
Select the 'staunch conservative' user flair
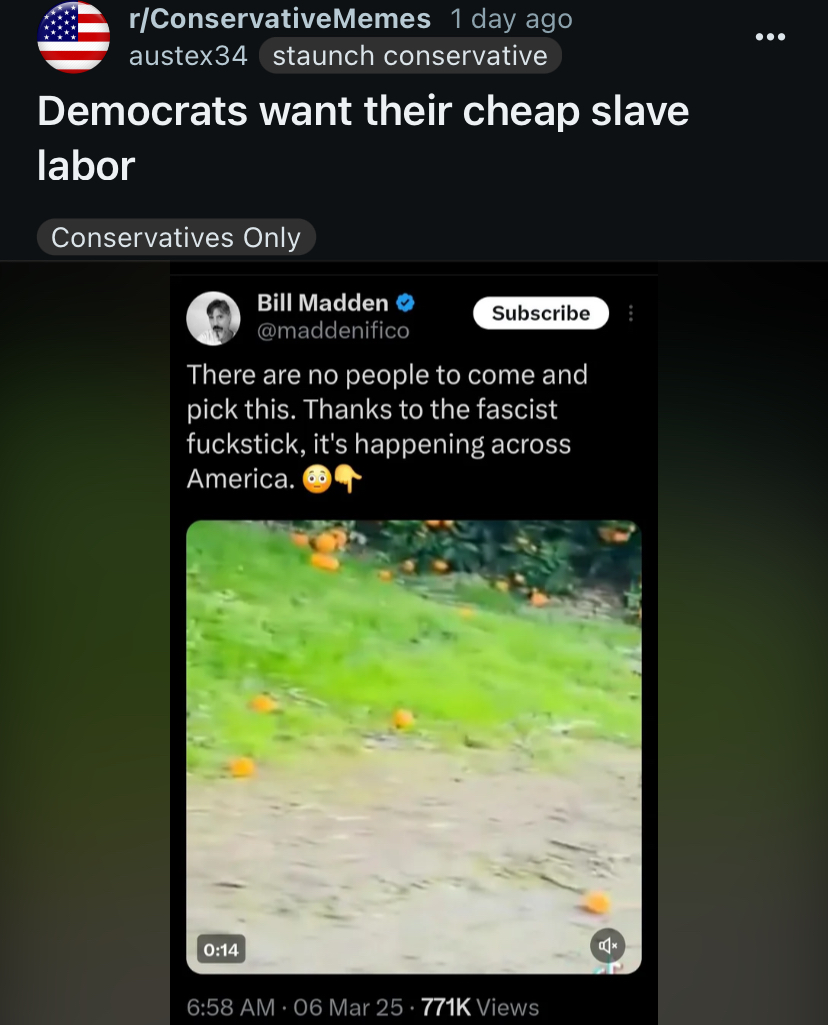(x=410, y=56)
